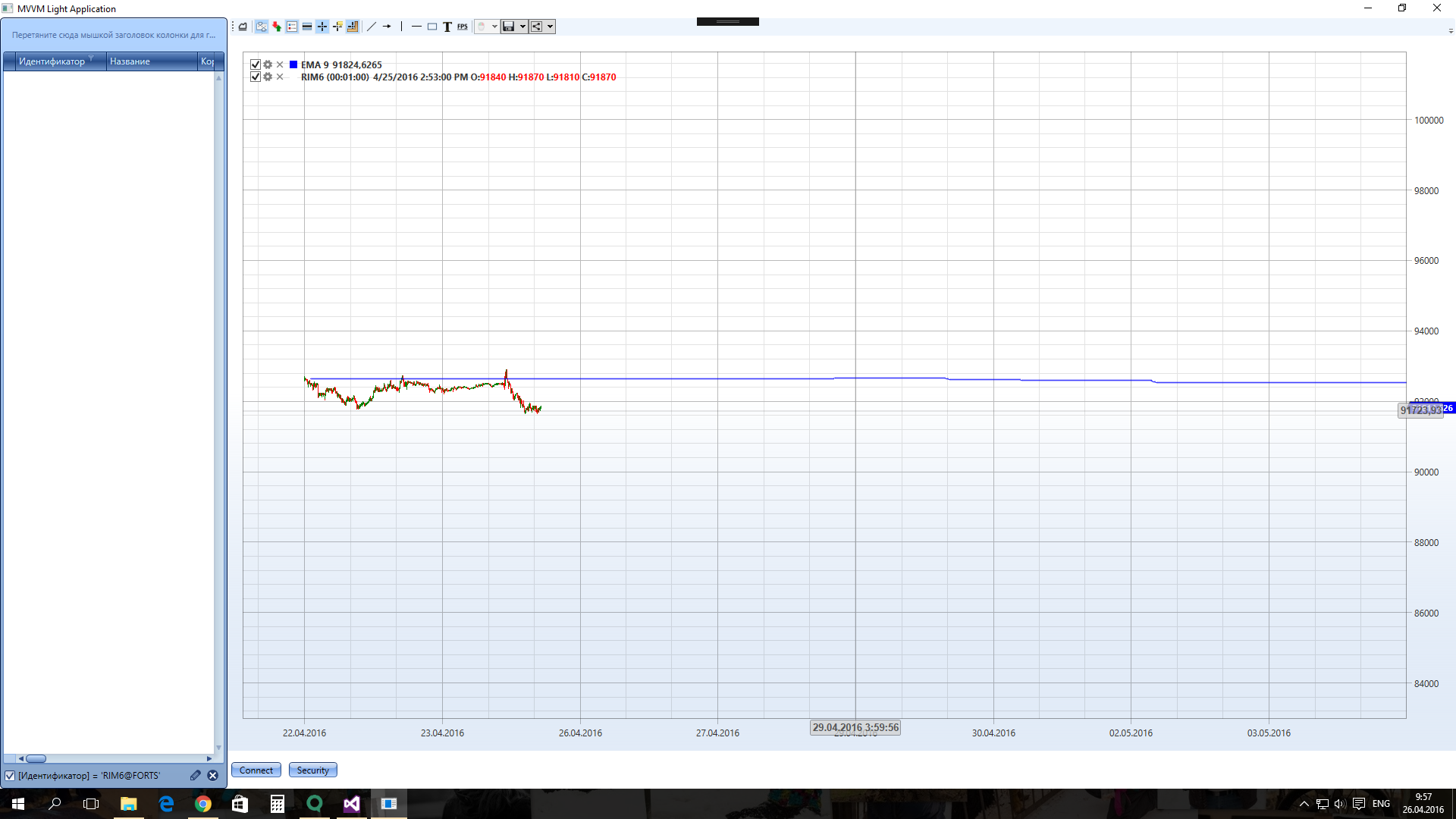Screen dimensions: 1456x819
Task: Select the rectangle drawing tool
Action: click(x=432, y=27)
